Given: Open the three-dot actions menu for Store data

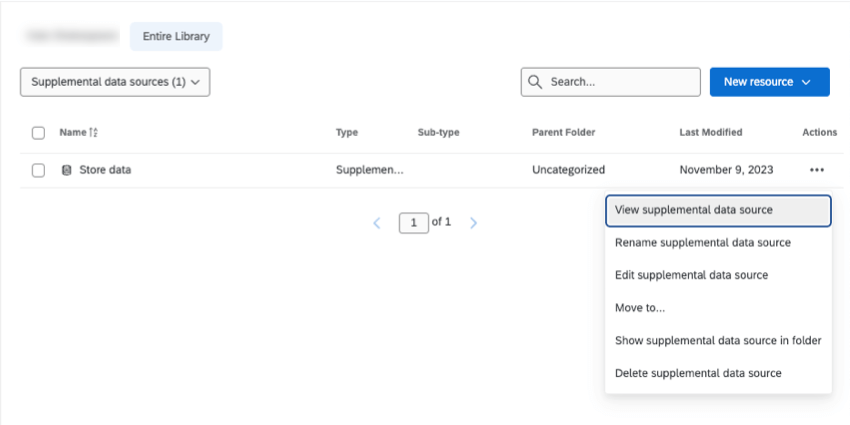Looking at the screenshot, I should coord(817,170).
